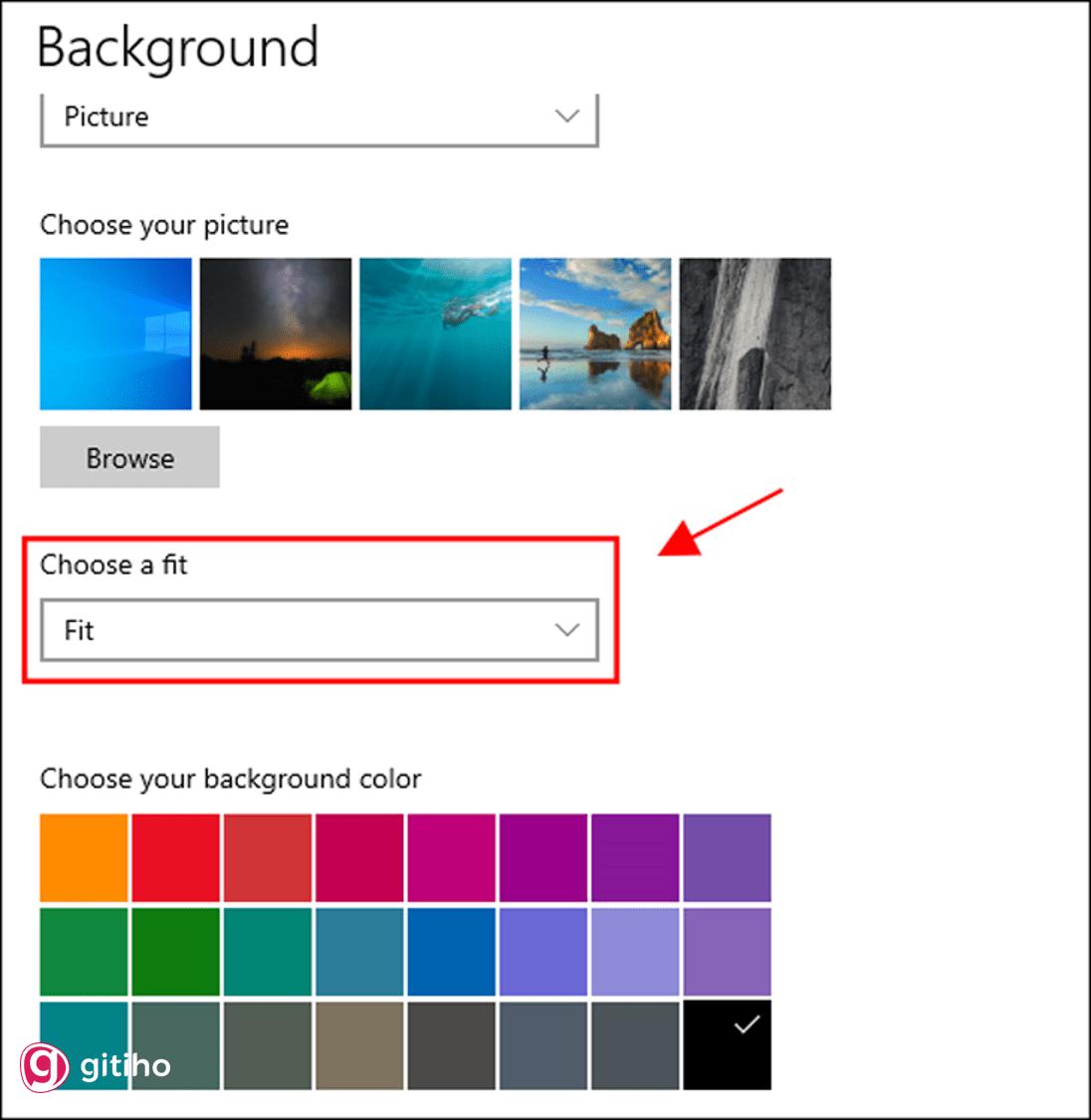
Task: Expand the Choose a fit dropdown
Action: (x=319, y=630)
